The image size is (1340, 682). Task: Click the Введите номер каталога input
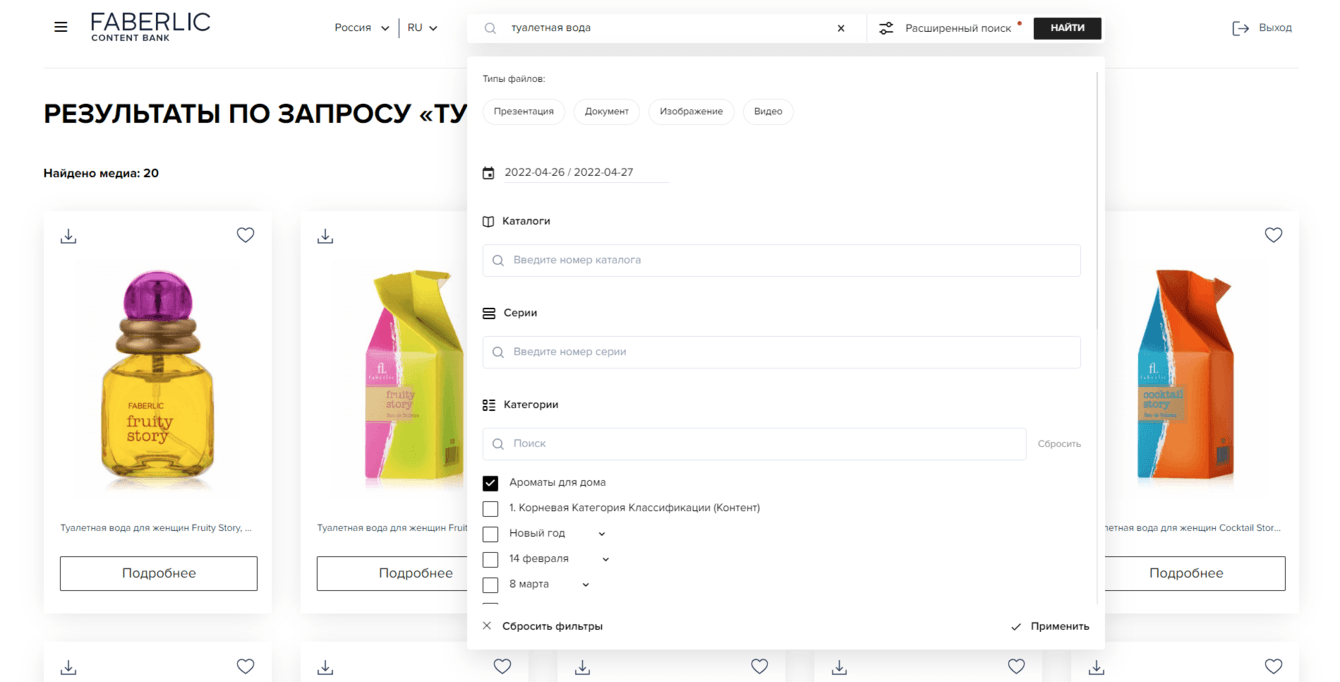coord(782,260)
